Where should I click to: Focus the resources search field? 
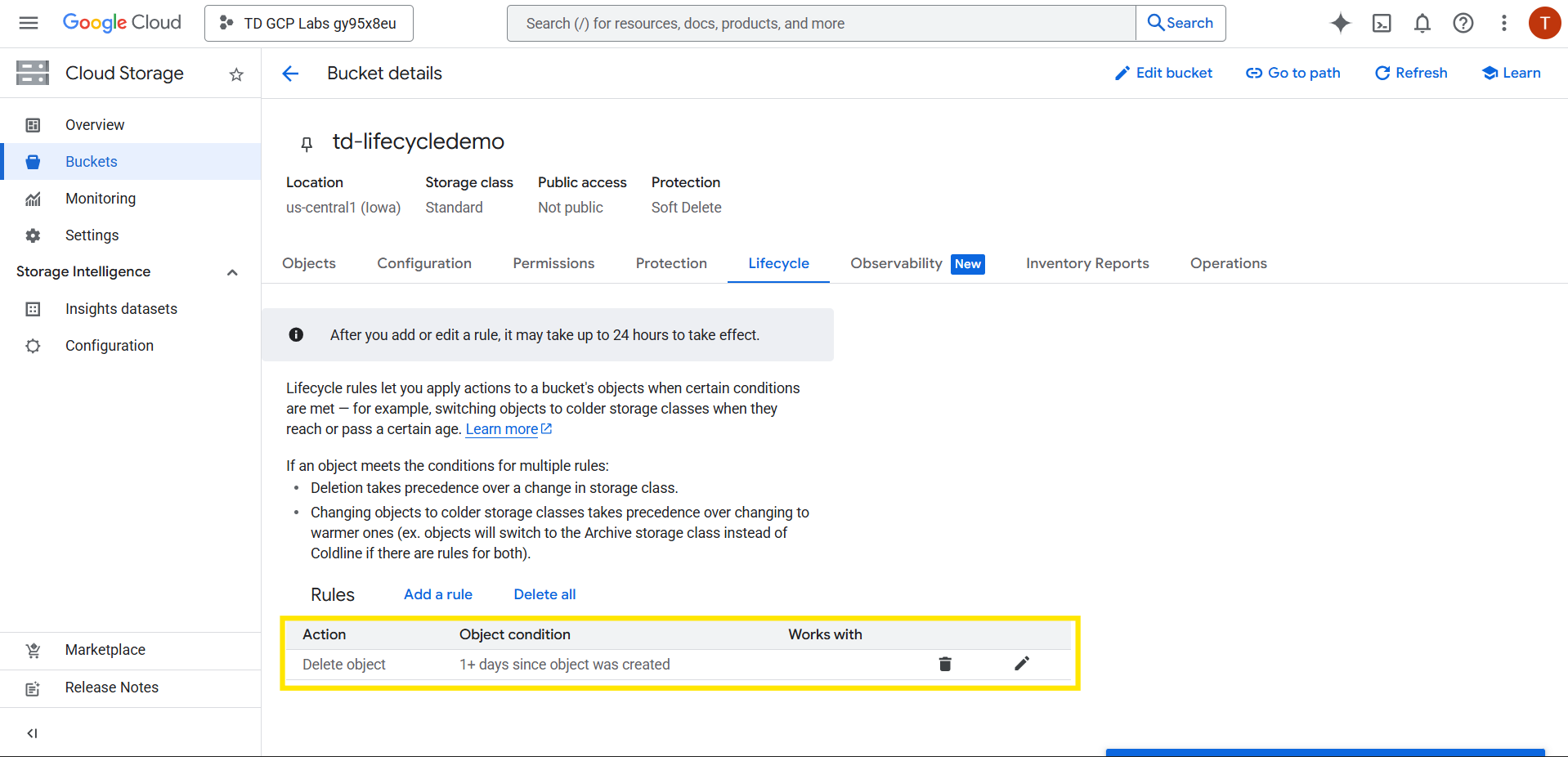point(821,23)
